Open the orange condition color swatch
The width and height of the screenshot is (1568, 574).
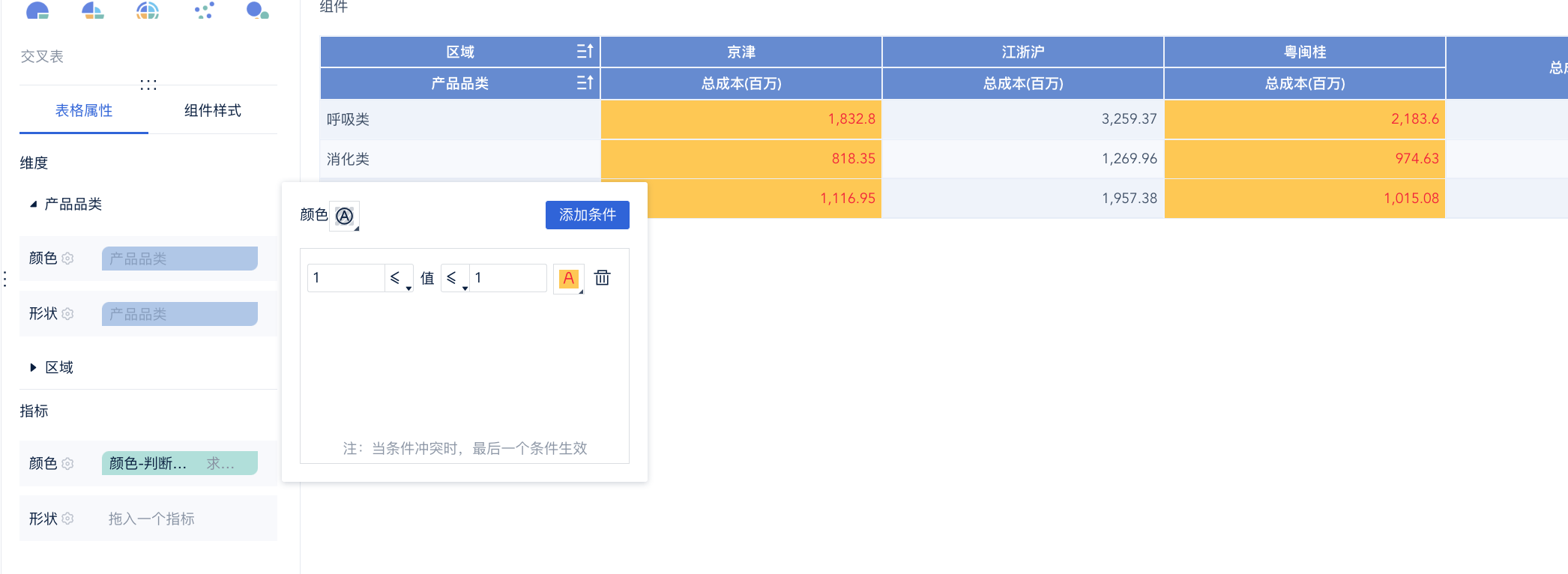click(x=569, y=279)
